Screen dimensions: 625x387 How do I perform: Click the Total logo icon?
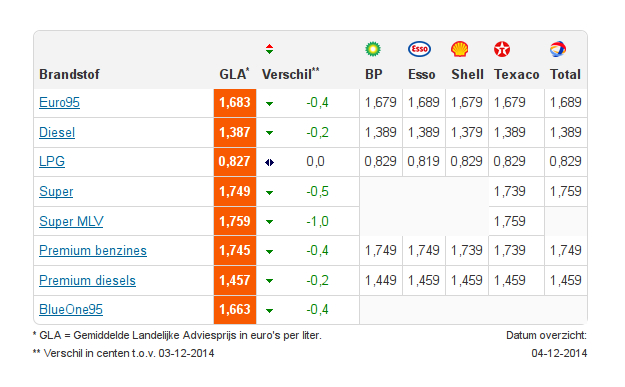[558, 49]
